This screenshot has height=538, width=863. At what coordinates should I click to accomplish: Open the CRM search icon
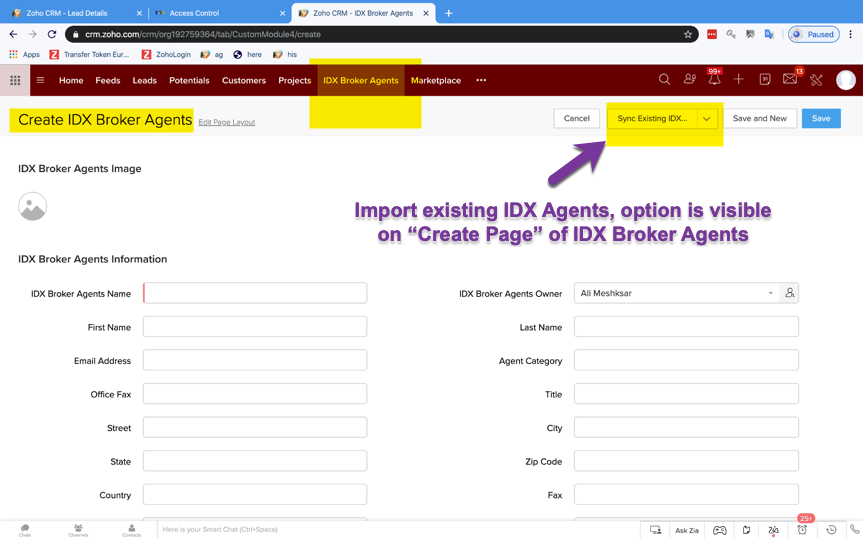[664, 80]
